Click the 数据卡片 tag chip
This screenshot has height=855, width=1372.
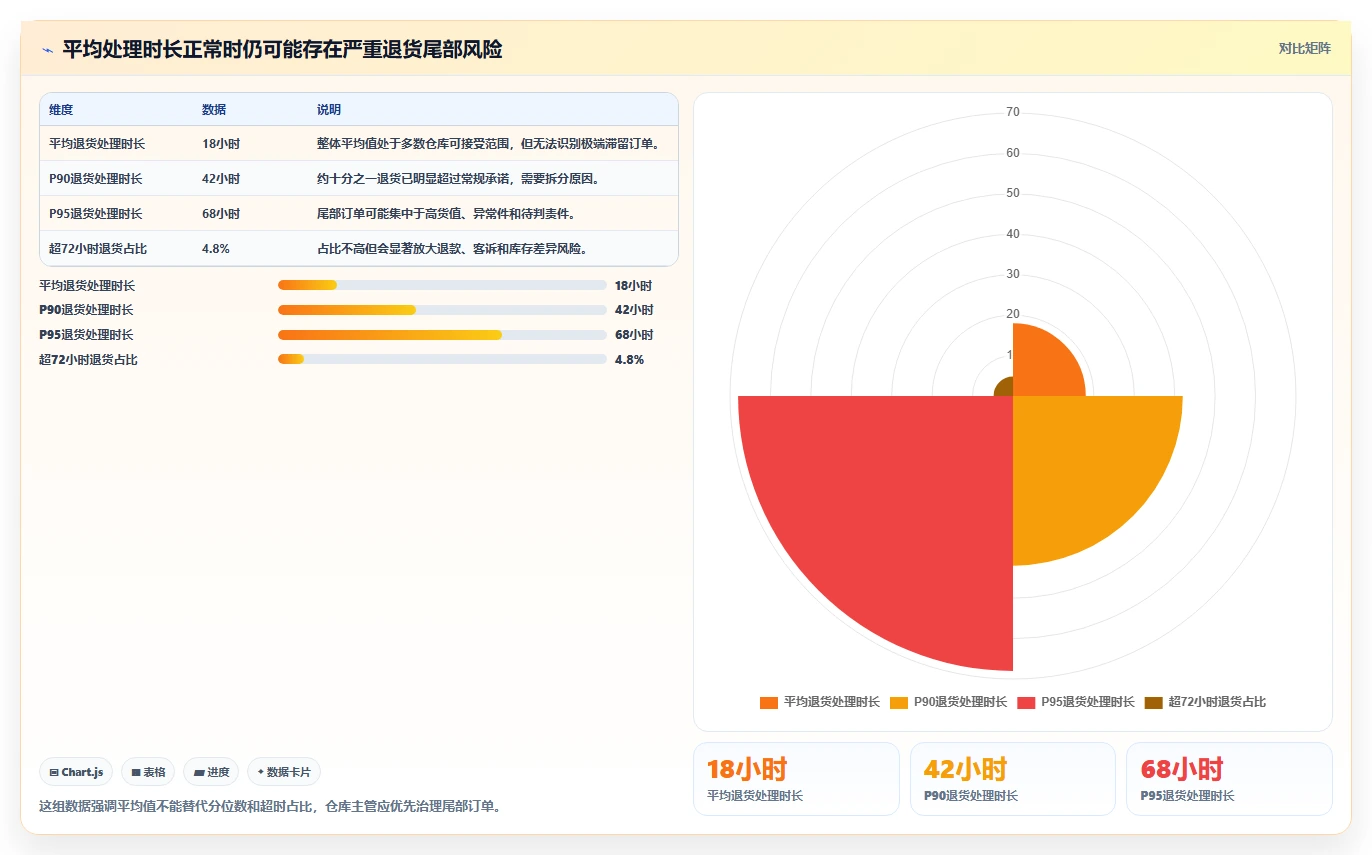pyautogui.click(x=284, y=772)
